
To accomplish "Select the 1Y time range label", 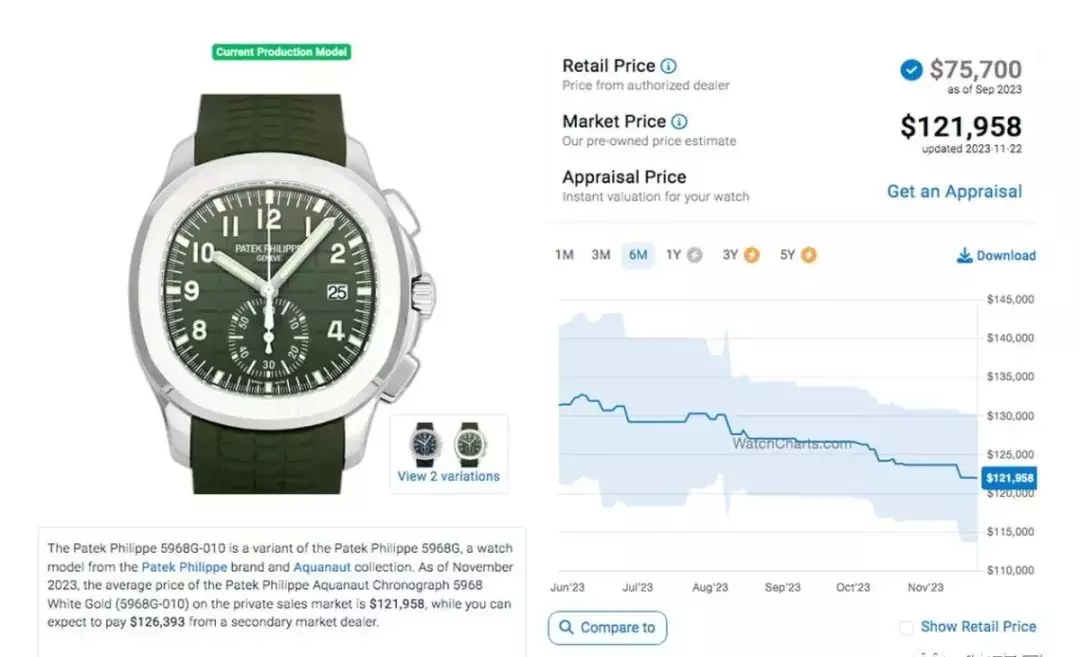I will (673, 256).
